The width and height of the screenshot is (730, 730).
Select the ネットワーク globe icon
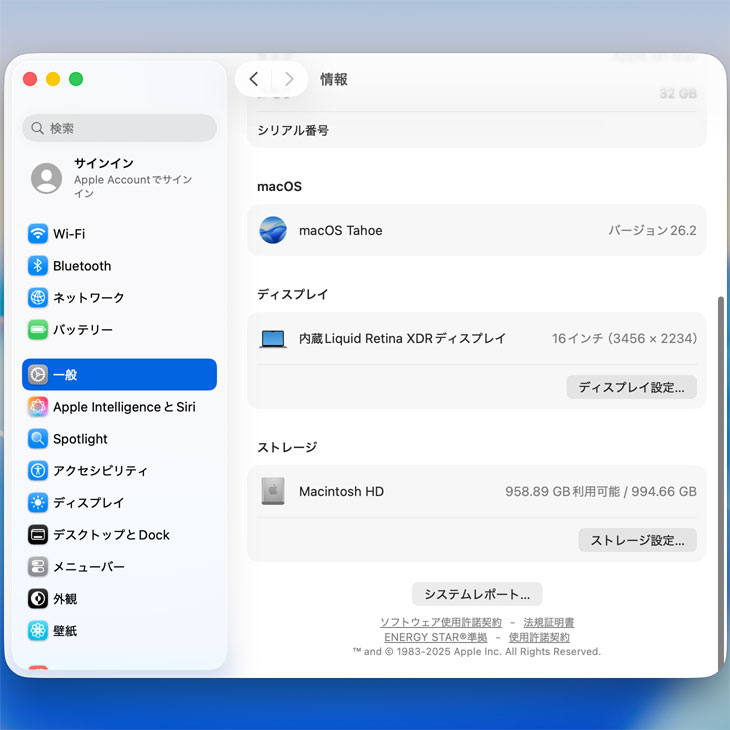[x=38, y=298]
